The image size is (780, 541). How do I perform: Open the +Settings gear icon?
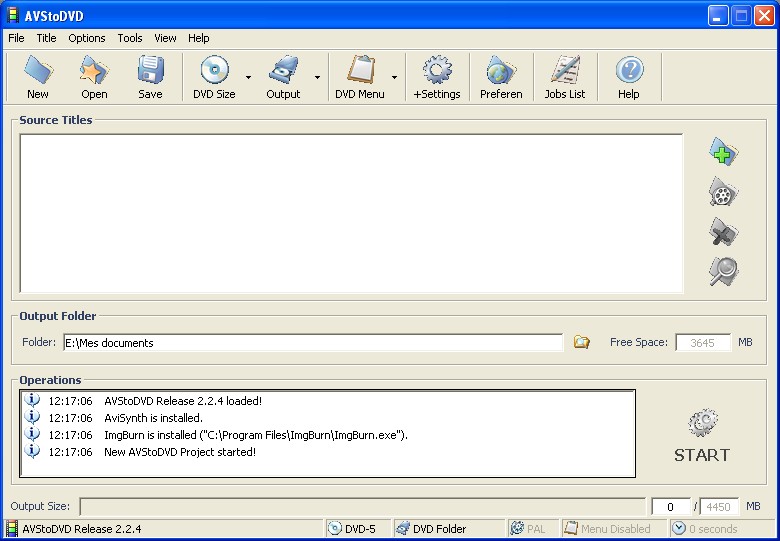click(x=437, y=76)
